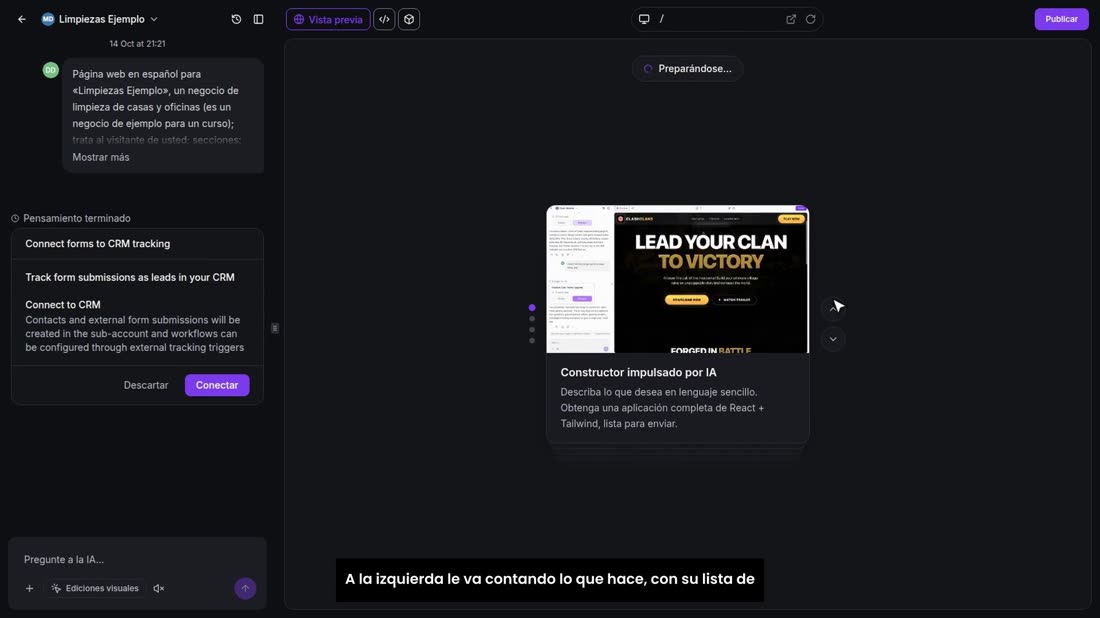The width and height of the screenshot is (1100, 618).
Task: Open the cube package icon tab
Action: point(409,20)
